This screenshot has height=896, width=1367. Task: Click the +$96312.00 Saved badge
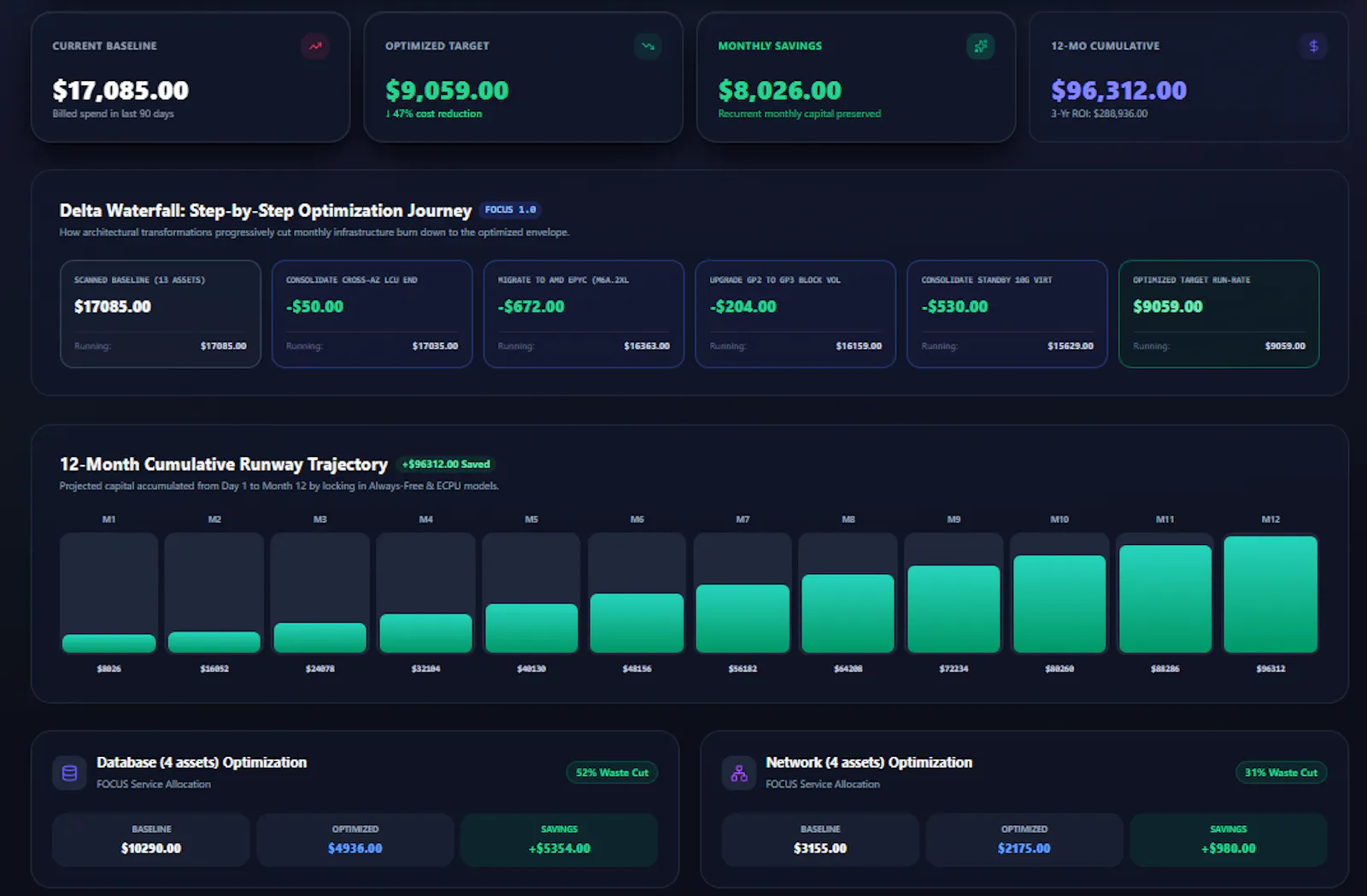pos(446,465)
